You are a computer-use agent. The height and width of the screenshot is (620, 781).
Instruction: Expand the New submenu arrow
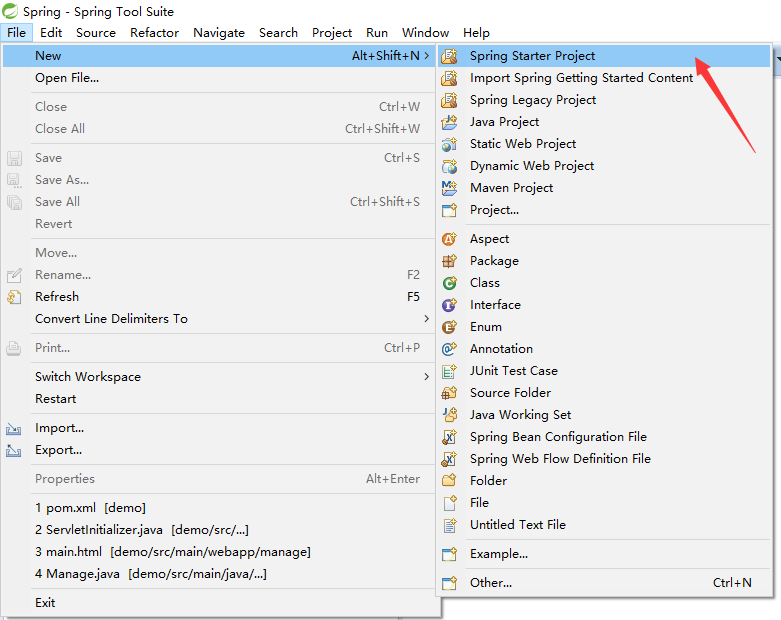coord(427,56)
